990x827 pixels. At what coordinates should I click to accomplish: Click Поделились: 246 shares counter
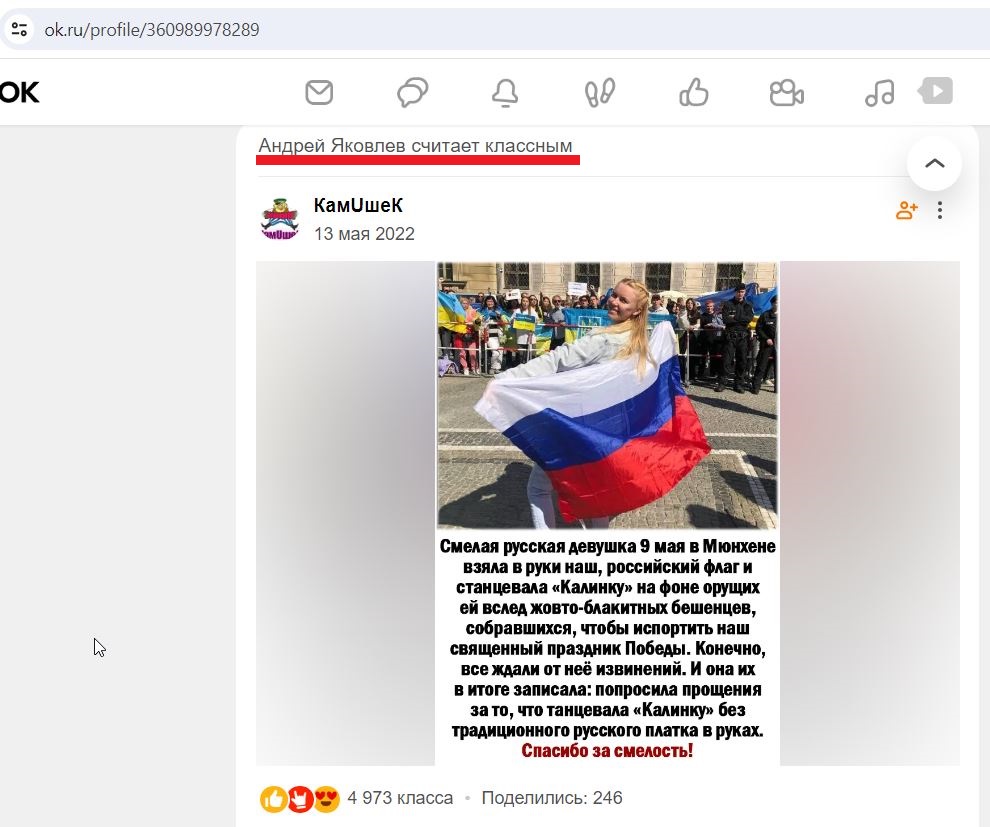pos(552,798)
